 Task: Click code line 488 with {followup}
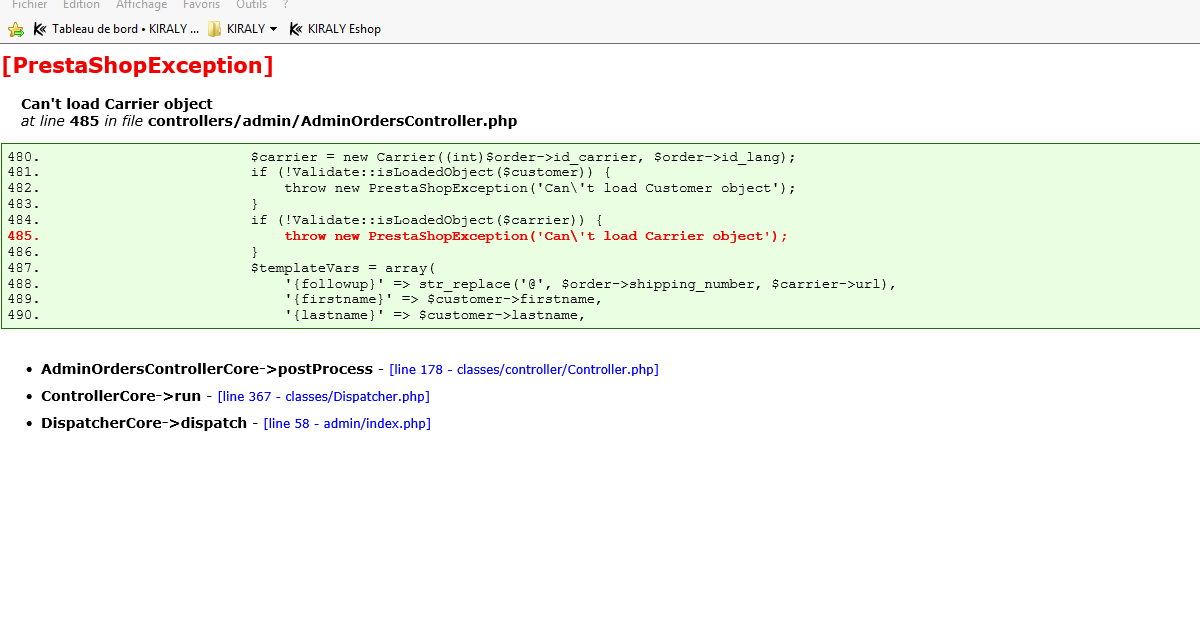590,284
